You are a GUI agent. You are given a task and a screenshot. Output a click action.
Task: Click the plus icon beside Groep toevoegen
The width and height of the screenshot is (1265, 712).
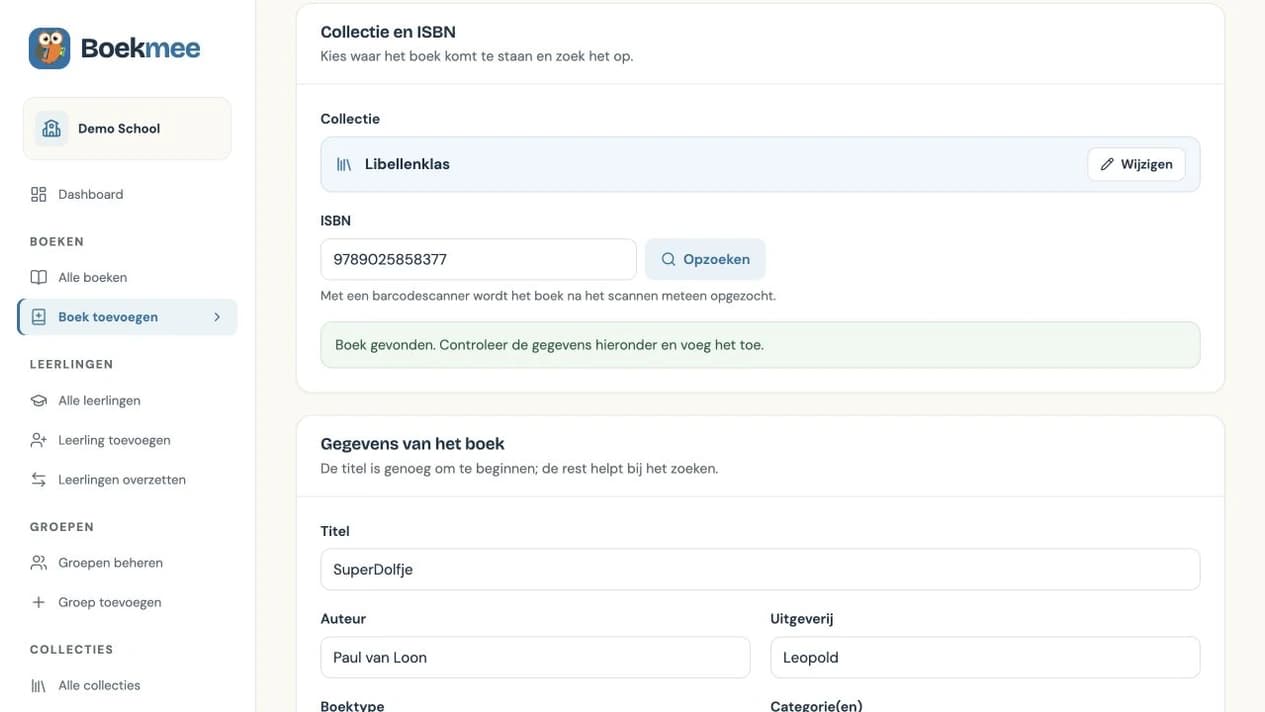pyautogui.click(x=39, y=602)
